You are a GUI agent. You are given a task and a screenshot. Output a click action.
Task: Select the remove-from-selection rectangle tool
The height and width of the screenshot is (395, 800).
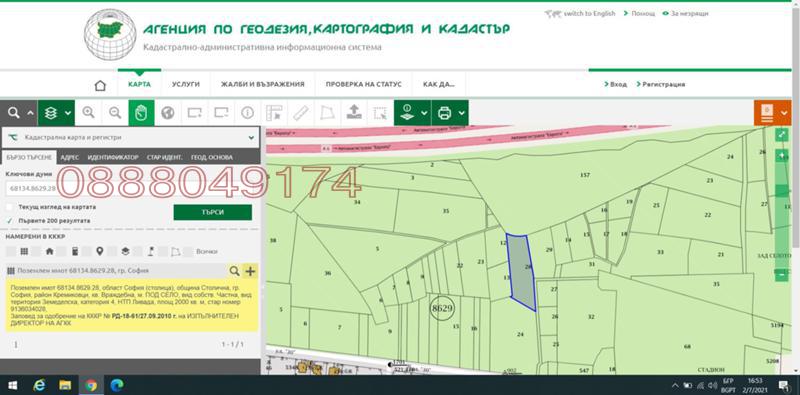point(221,113)
